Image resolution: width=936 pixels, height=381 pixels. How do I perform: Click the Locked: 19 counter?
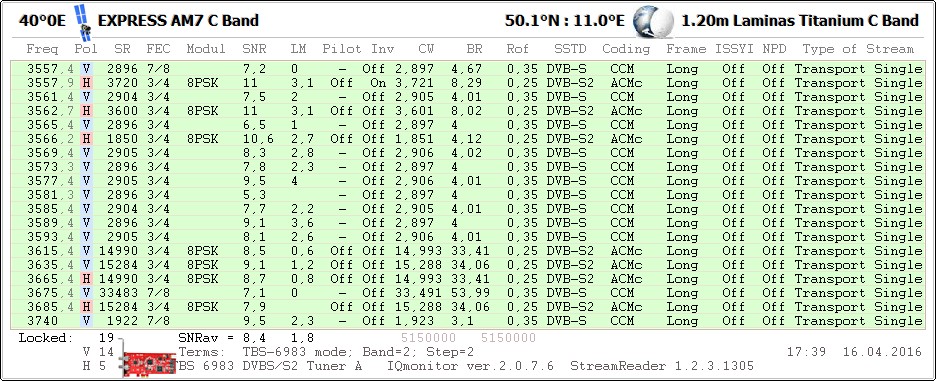[66, 338]
